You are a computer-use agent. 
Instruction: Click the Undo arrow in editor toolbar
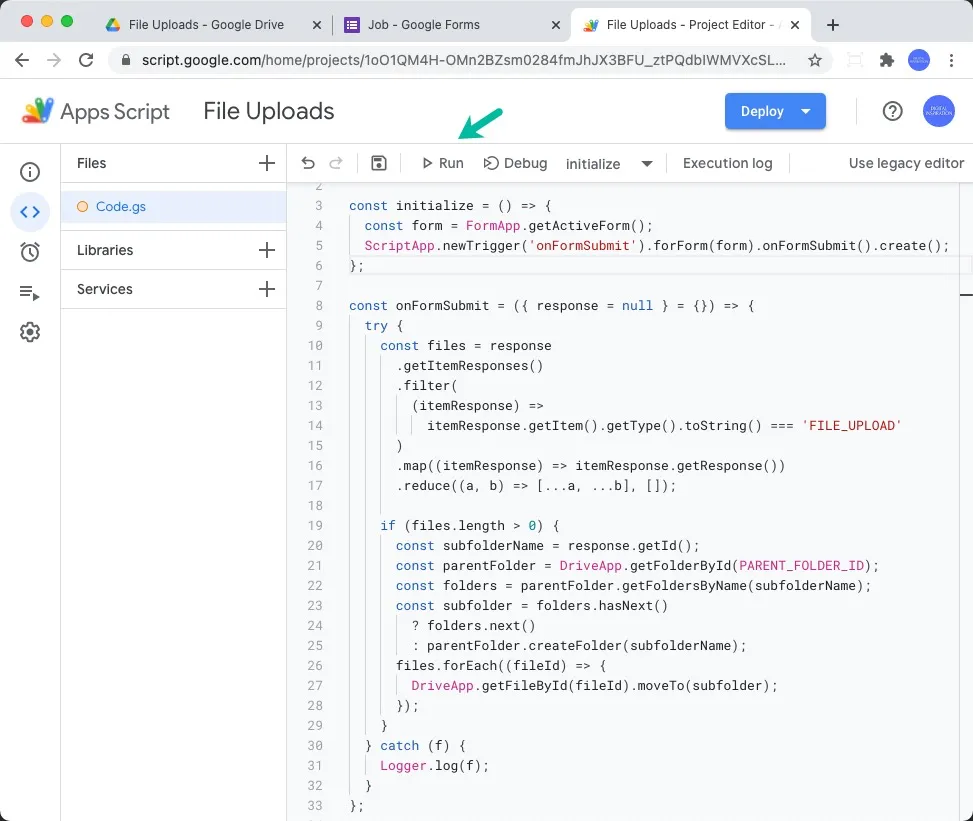coord(308,163)
